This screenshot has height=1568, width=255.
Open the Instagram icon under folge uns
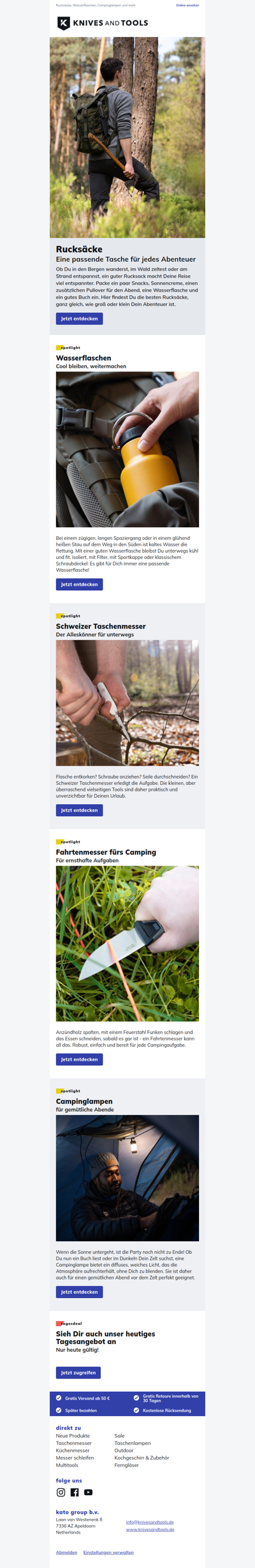(61, 1492)
